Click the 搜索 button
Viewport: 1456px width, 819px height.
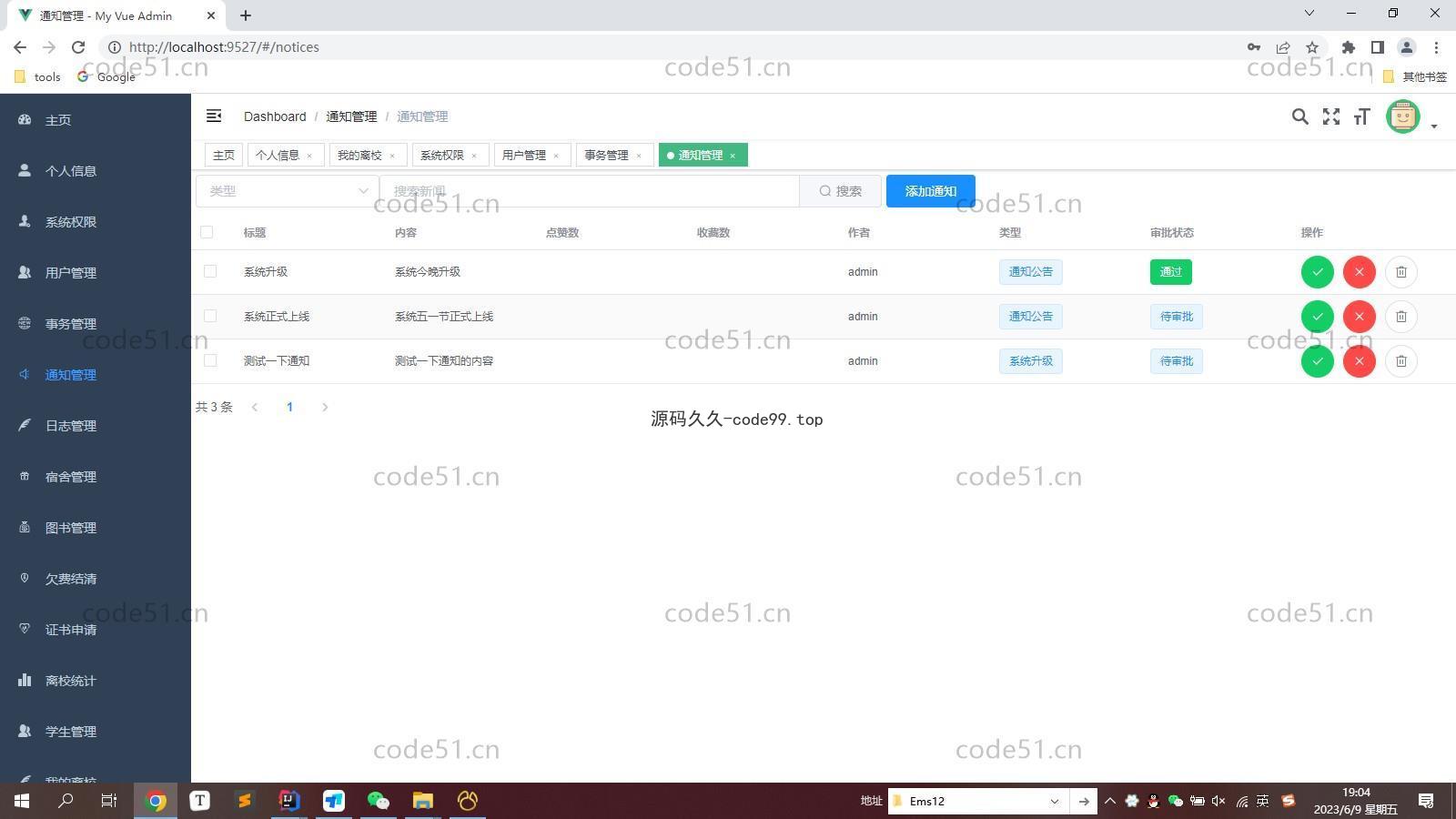pyautogui.click(x=841, y=191)
